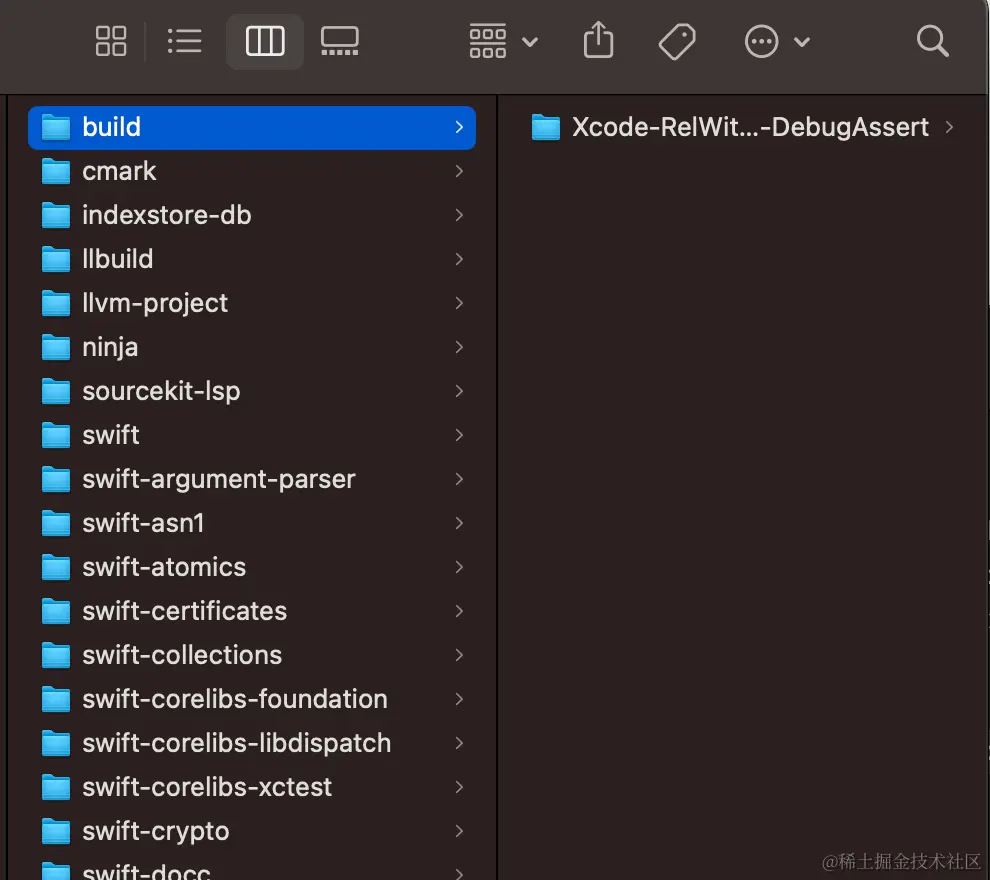Open the Edit Tags toolbar icon
The width and height of the screenshot is (990, 880).
click(677, 42)
